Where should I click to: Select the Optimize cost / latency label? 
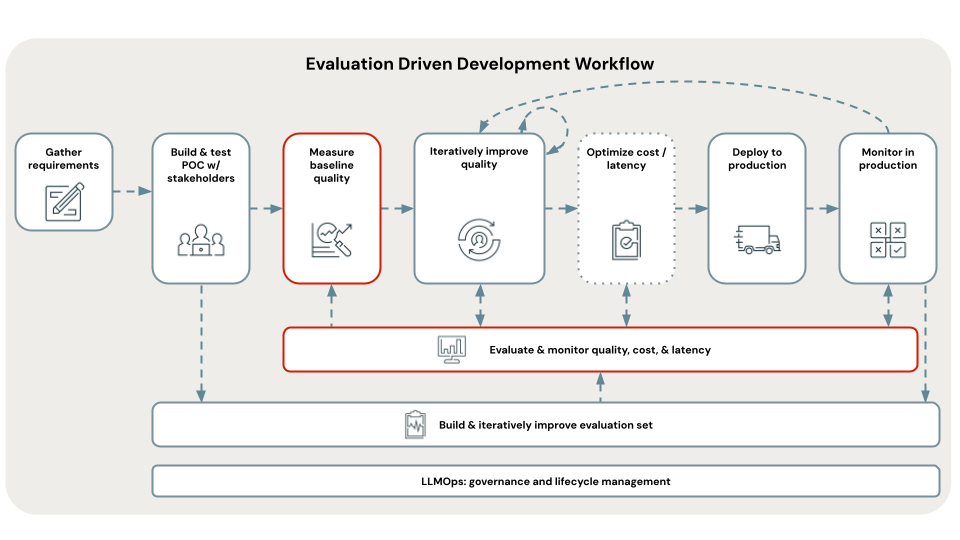tap(626, 158)
